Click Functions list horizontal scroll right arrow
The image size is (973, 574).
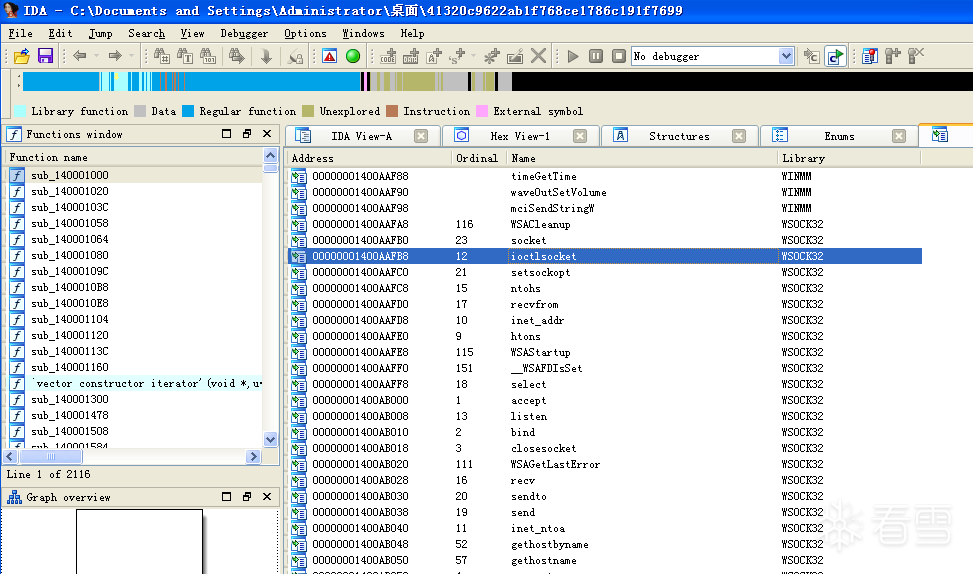(x=253, y=456)
